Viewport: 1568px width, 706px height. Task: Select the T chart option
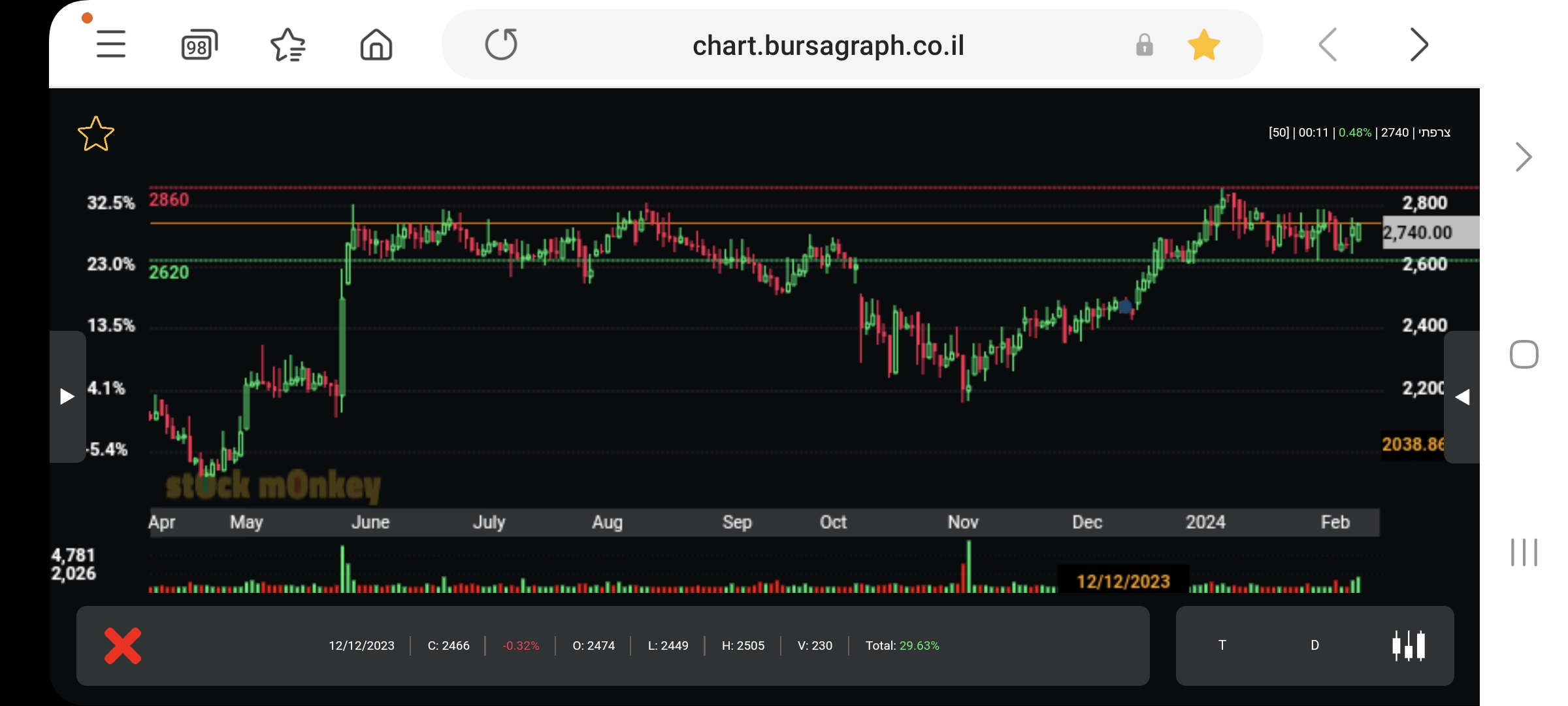[1222, 645]
